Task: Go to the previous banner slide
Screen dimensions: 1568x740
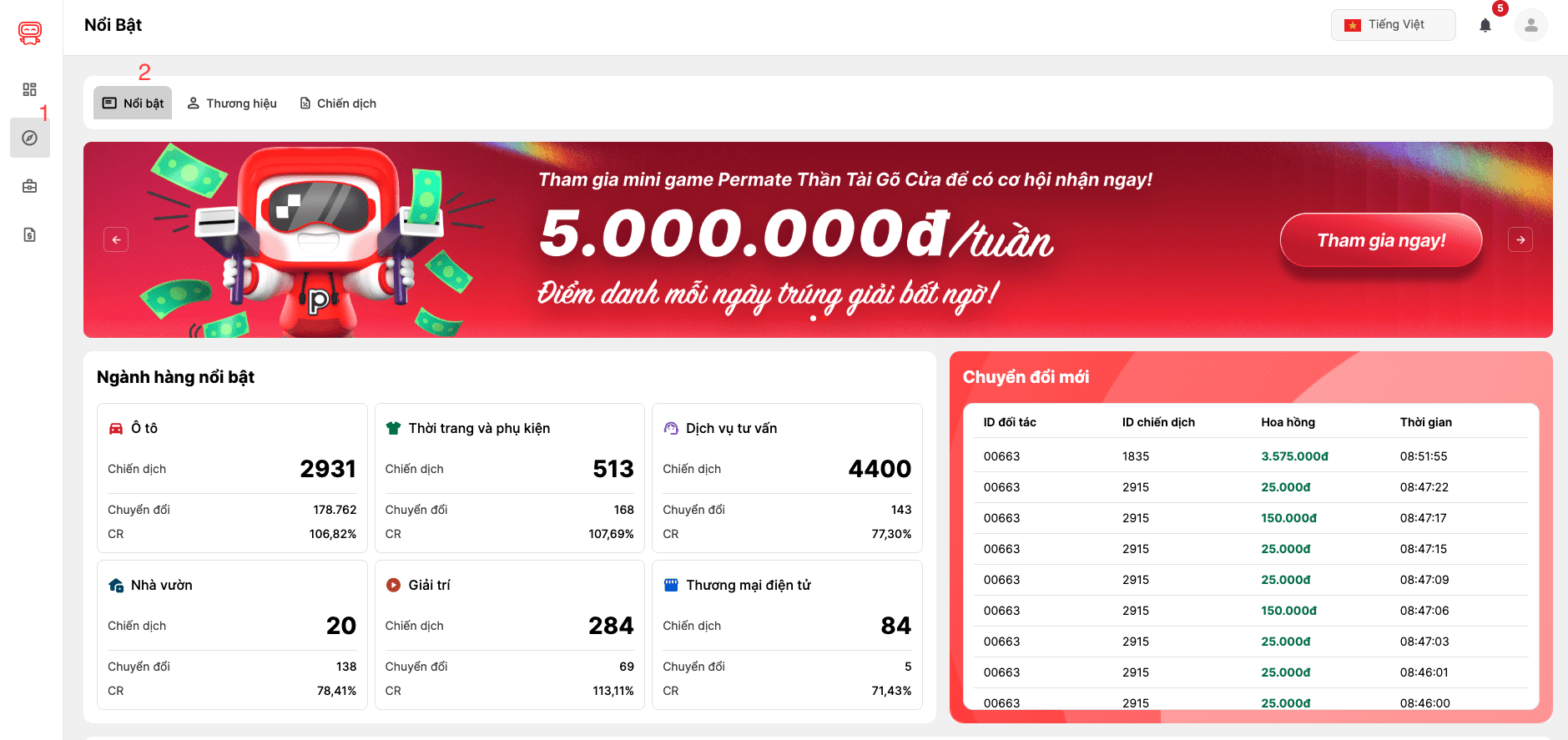Action: pyautogui.click(x=116, y=239)
